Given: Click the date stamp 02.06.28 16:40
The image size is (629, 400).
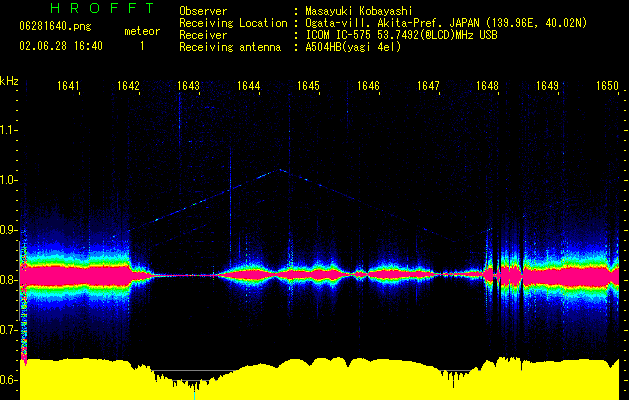Looking at the screenshot, I should tap(61, 46).
